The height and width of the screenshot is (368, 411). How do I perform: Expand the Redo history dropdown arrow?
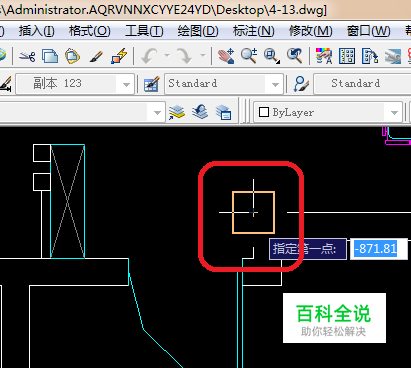[x=203, y=55]
